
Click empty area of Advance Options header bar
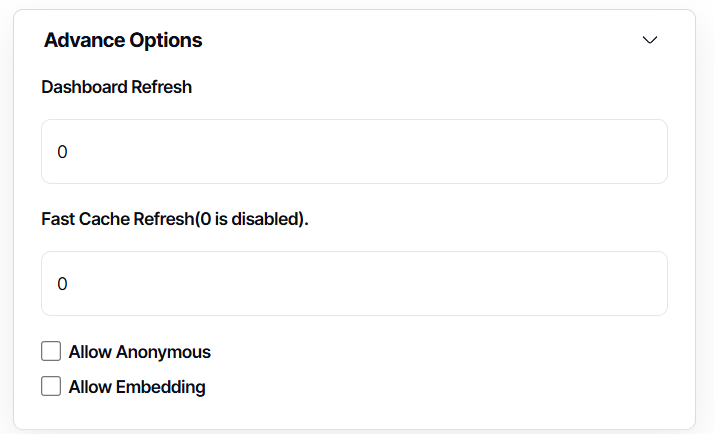click(x=420, y=40)
